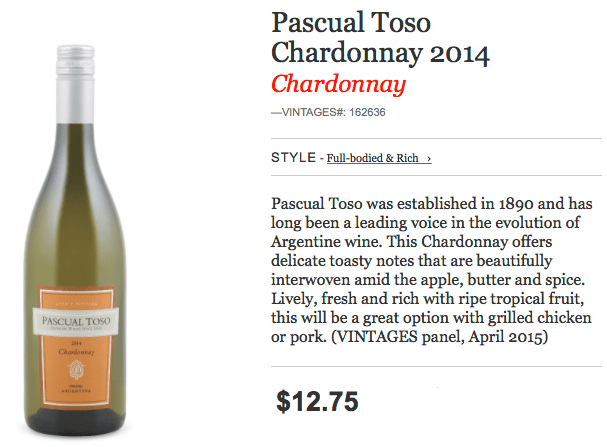Click the red Chardonnay varietal heading

(338, 84)
